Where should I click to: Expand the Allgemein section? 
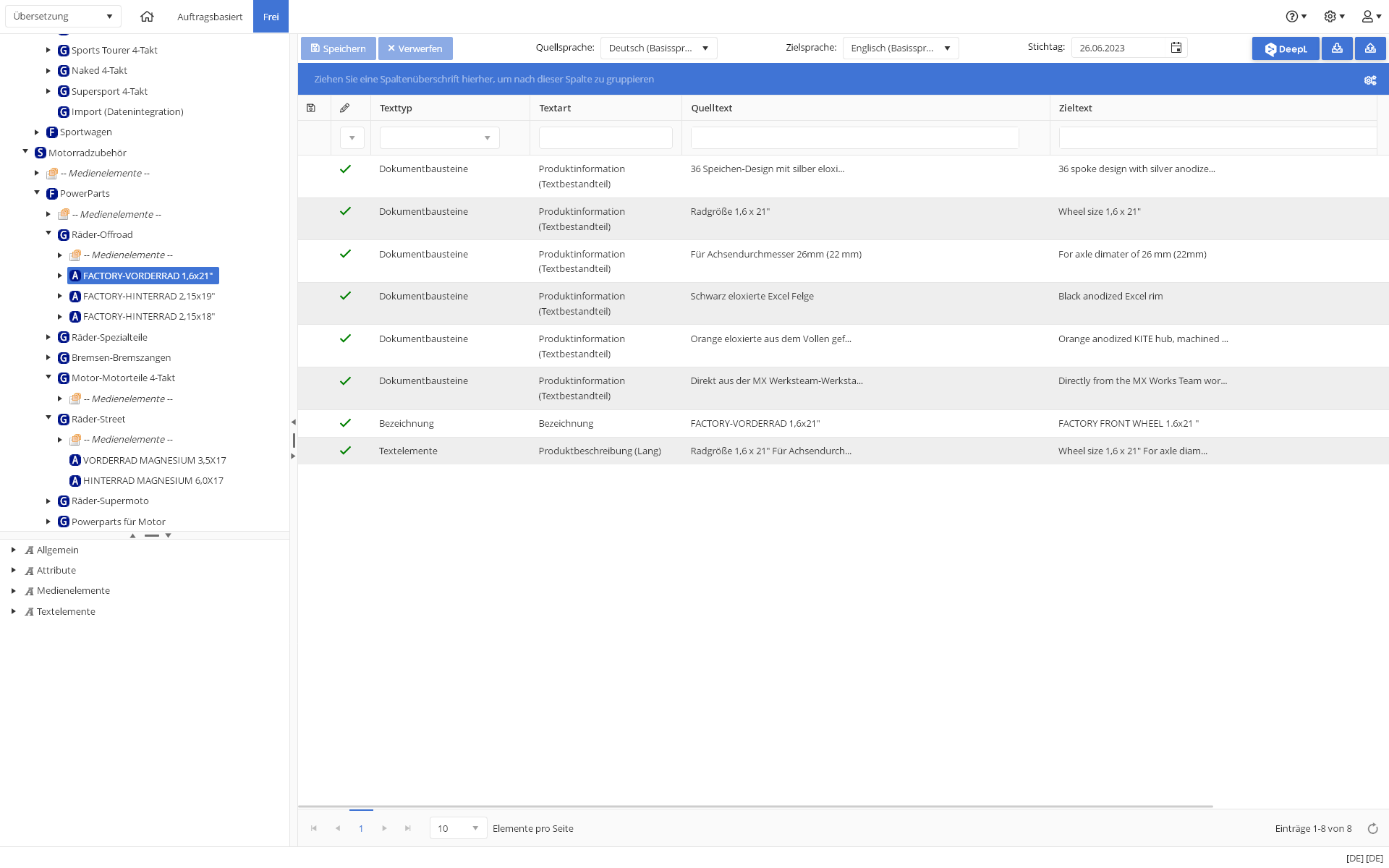pos(14,550)
